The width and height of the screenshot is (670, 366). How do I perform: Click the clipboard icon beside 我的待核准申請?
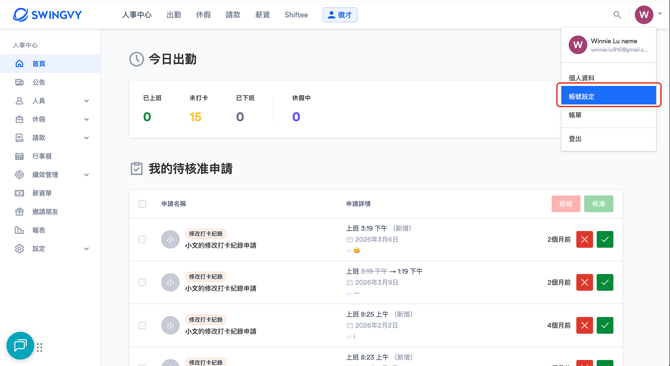click(136, 169)
